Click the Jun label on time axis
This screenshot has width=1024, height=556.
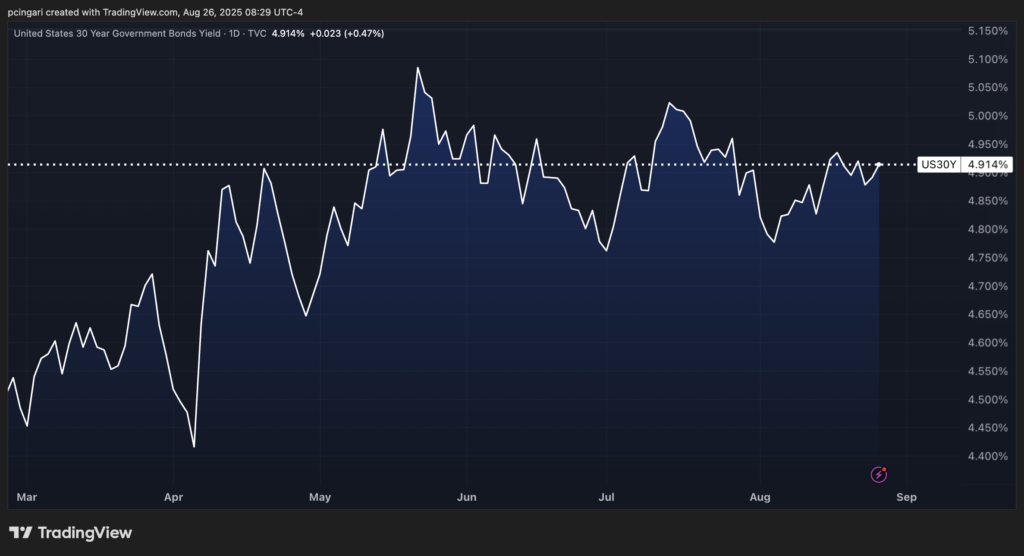(466, 495)
